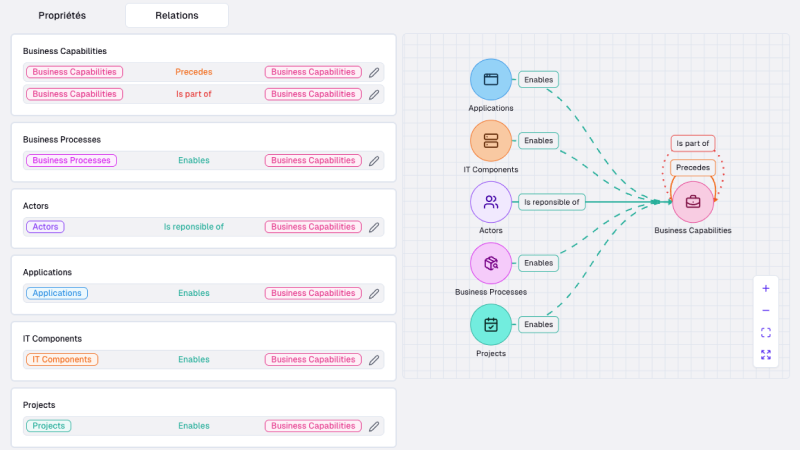Click the 'Is part of' edge label
Screen dimensions: 800x450
(692, 143)
